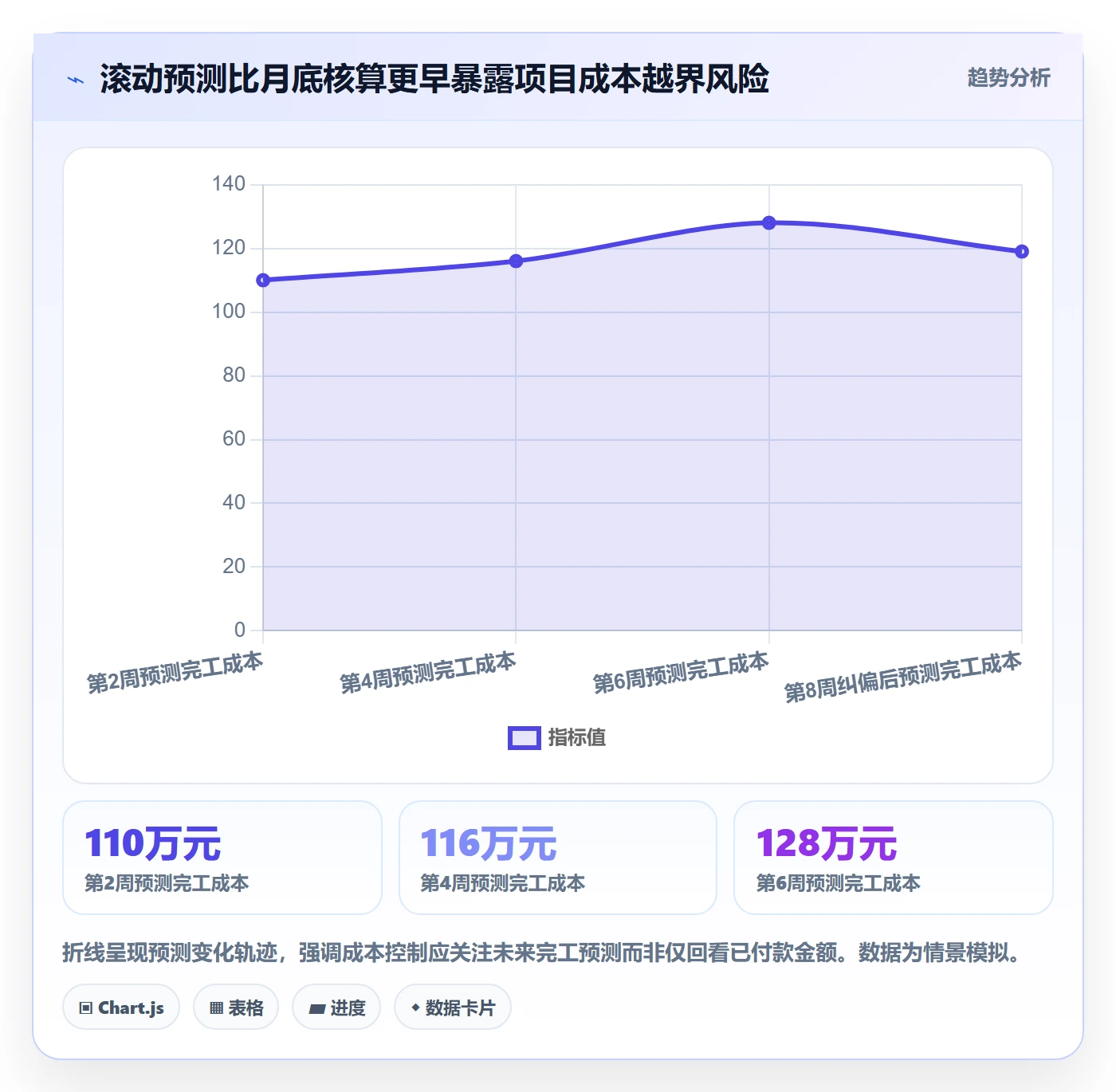This screenshot has height=1092, width=1116.
Task: Click the 第8周纠偏后预测完工成本 axis label
Action: click(902, 677)
